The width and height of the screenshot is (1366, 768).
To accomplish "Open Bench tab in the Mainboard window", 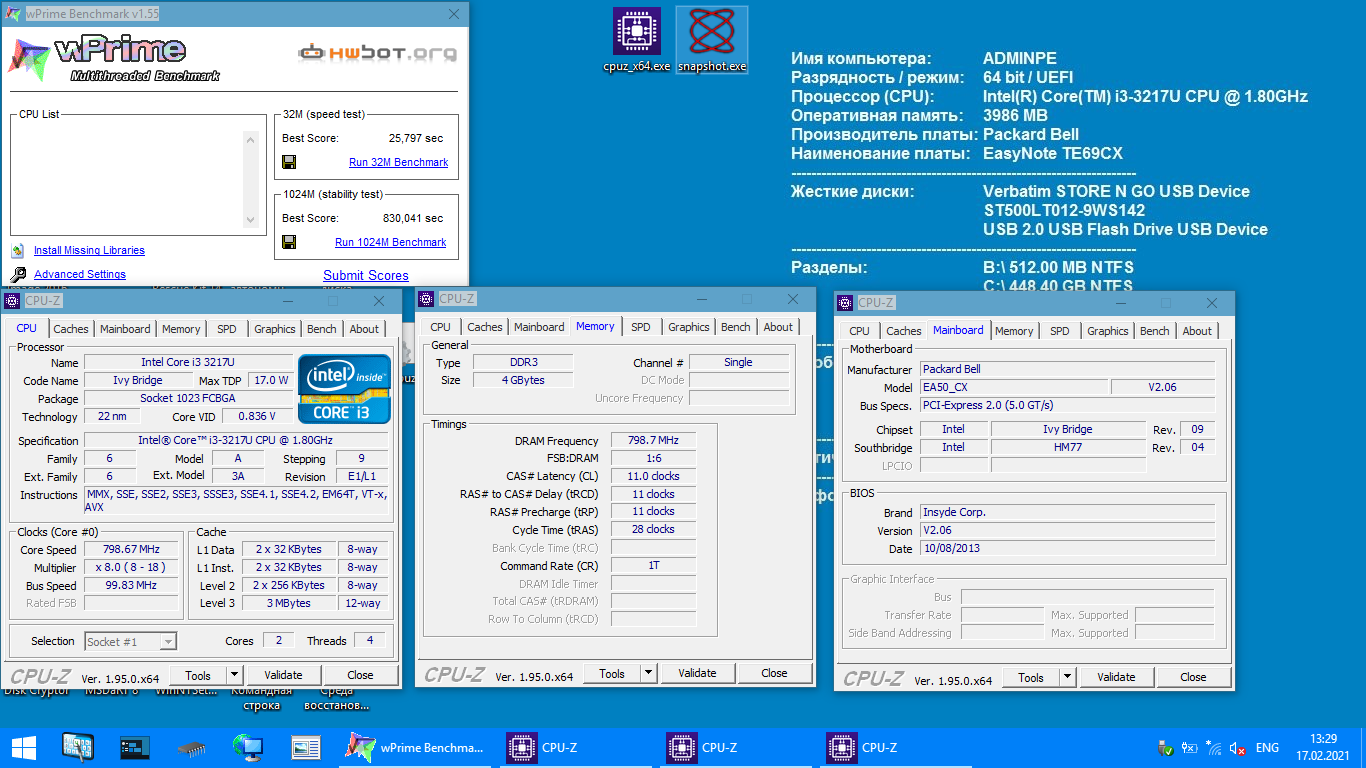I will [1154, 331].
